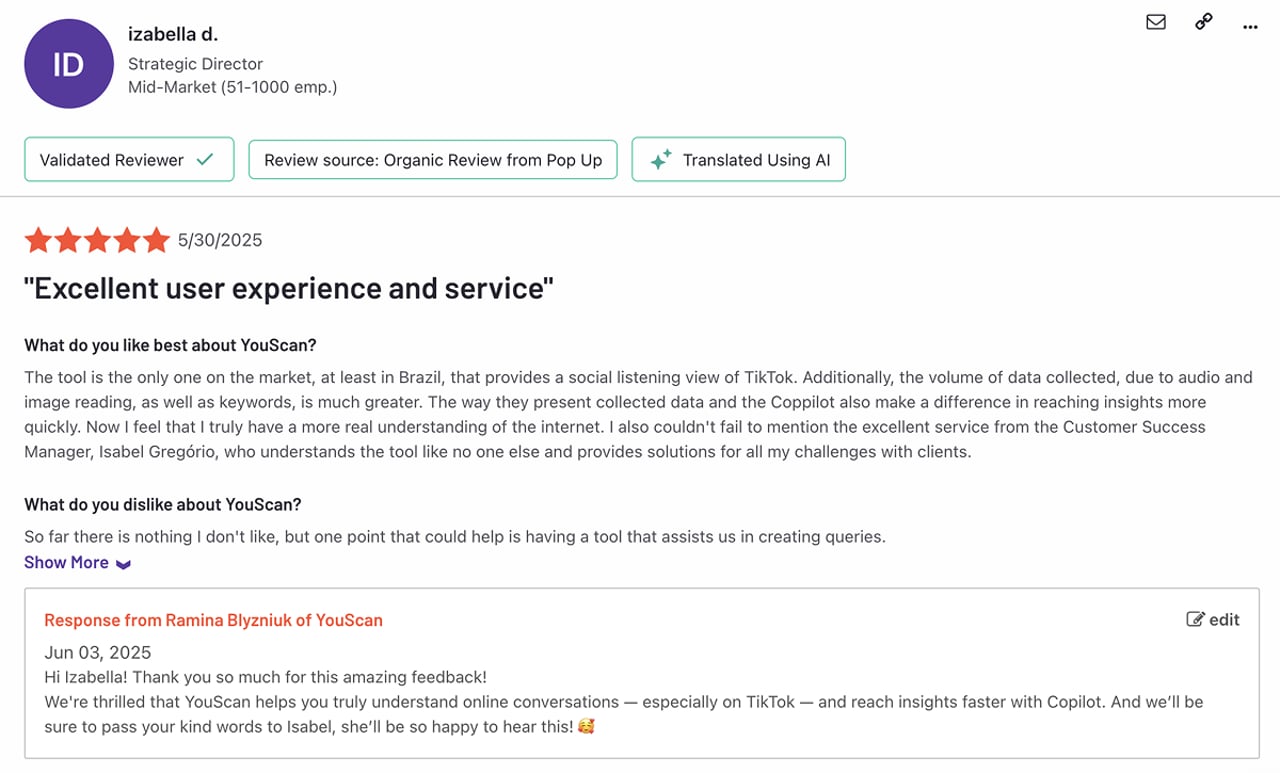The width and height of the screenshot is (1280, 773).
Task: Expand the review with Show More
Action: 66,563
